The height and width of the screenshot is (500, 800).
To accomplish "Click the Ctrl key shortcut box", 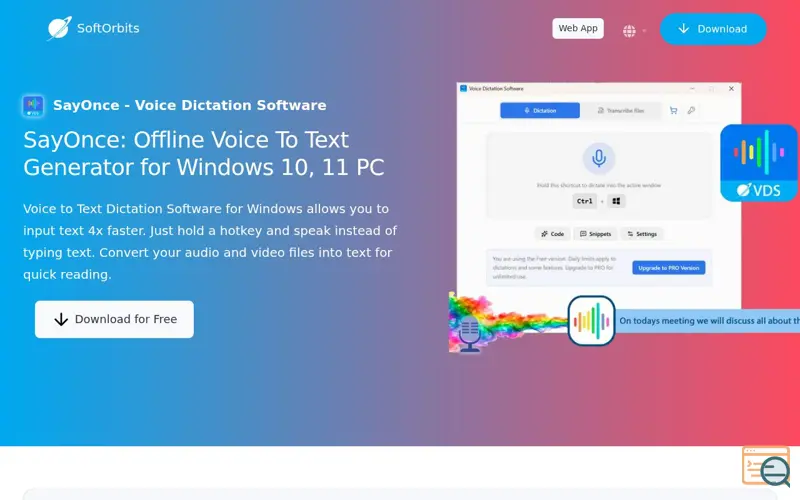I will click(x=584, y=201).
